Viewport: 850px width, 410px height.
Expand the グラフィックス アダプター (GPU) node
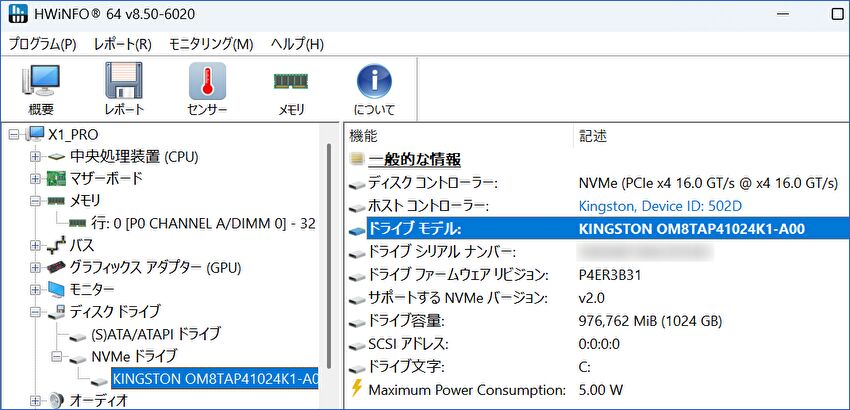click(35, 267)
